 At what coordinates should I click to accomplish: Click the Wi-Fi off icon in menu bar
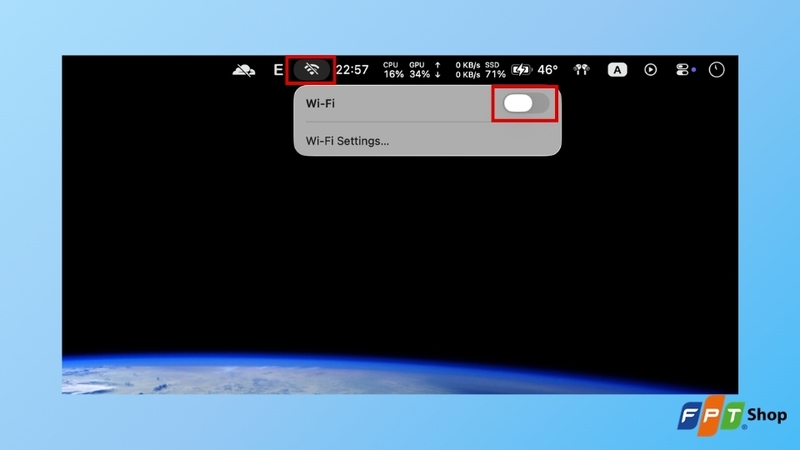311,69
